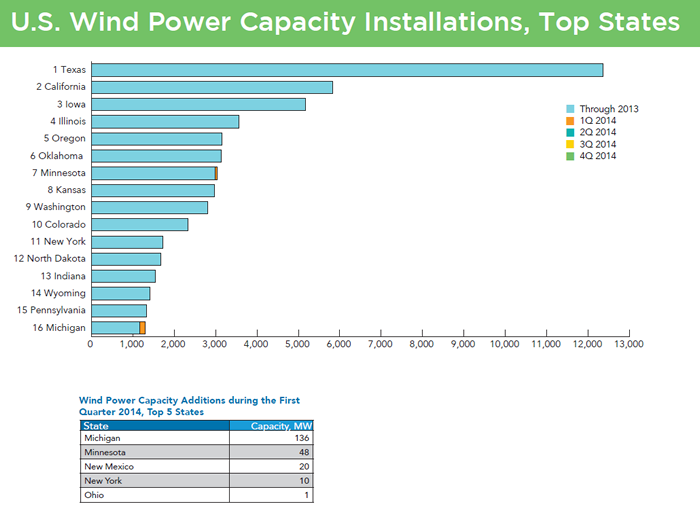Click the 2Q 2014 teal legend swatch
700x526 pixels.
[570, 132]
